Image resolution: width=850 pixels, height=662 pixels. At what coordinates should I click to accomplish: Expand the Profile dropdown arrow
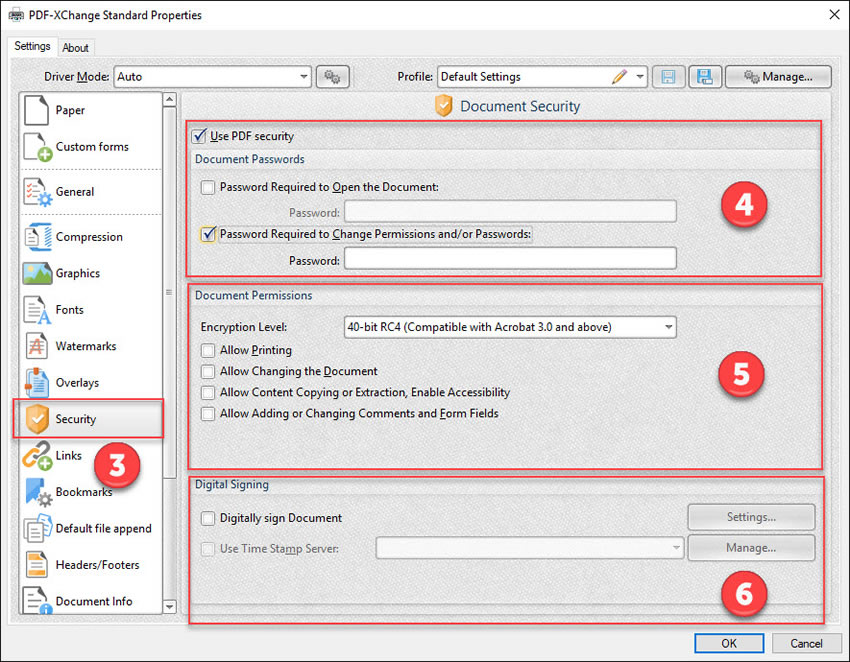(x=640, y=77)
